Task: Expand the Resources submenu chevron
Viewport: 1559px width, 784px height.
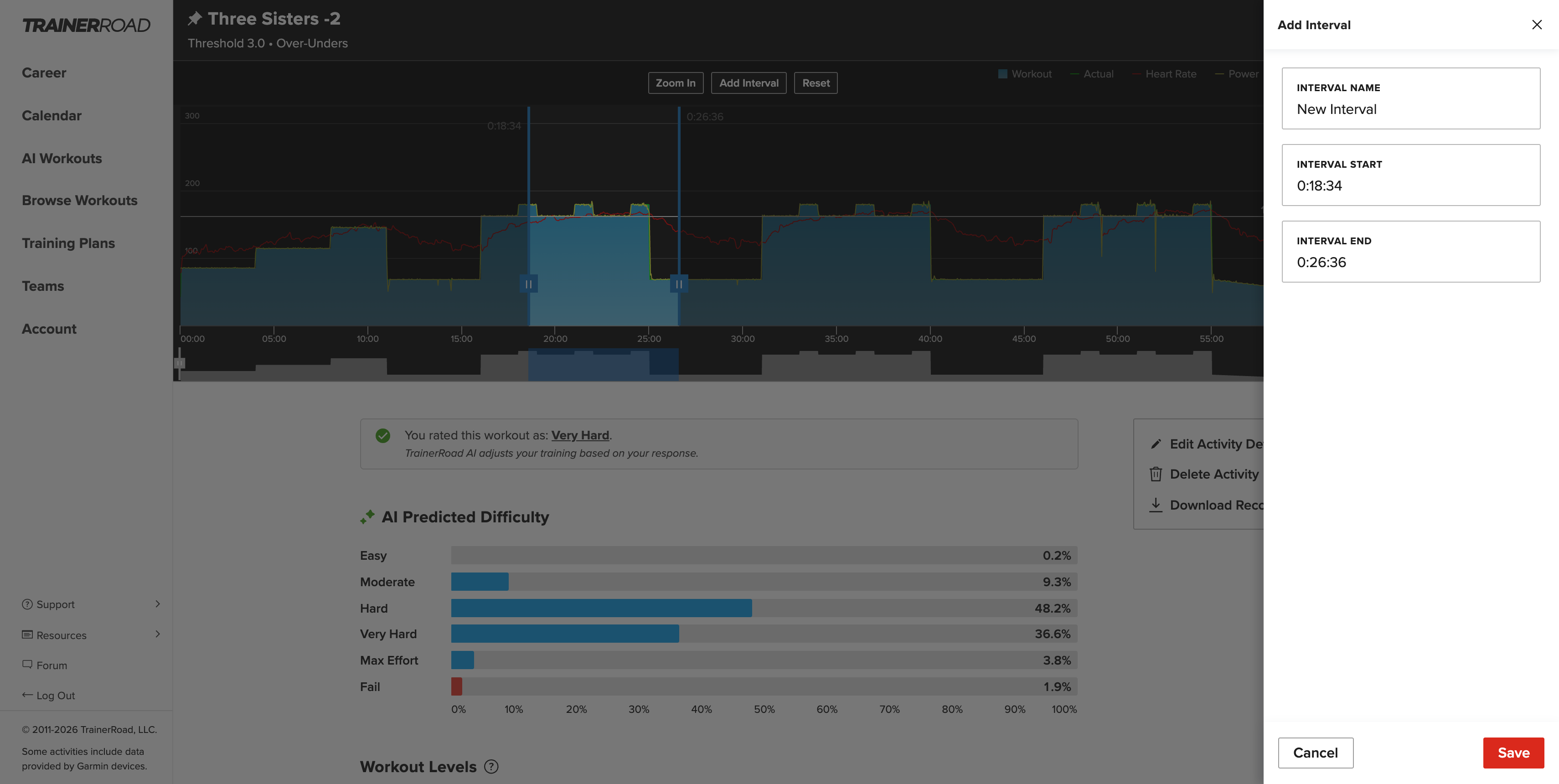Action: pos(157,634)
